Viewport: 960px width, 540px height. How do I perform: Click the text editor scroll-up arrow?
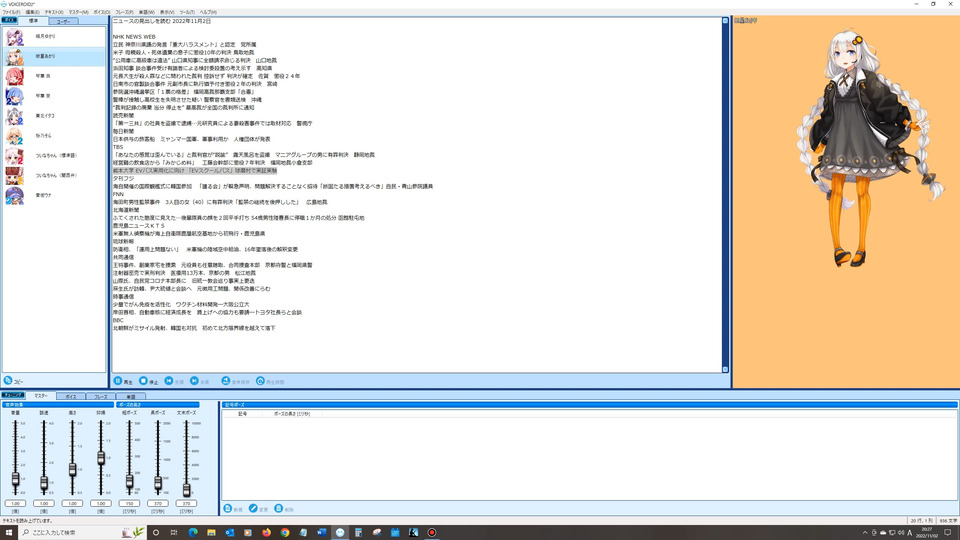coord(726,21)
